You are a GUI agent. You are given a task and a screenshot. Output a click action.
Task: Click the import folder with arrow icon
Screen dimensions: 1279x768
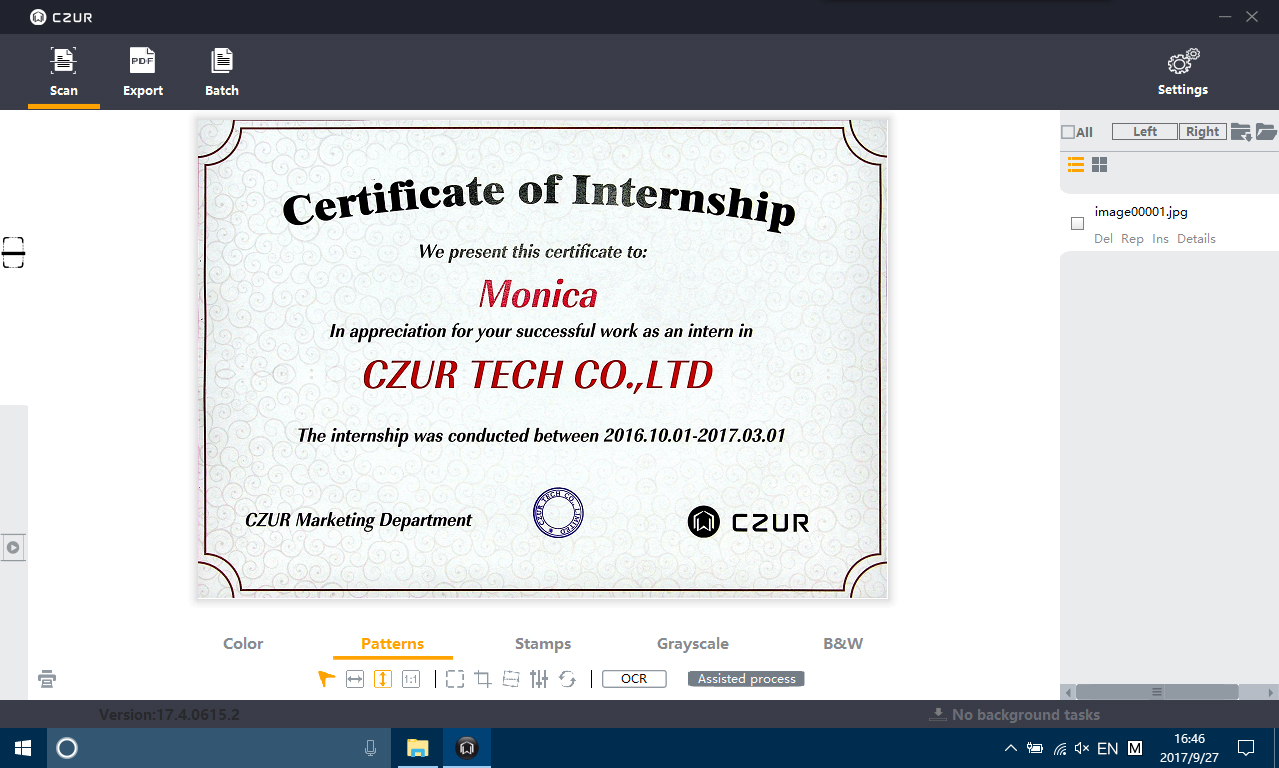tap(1241, 132)
